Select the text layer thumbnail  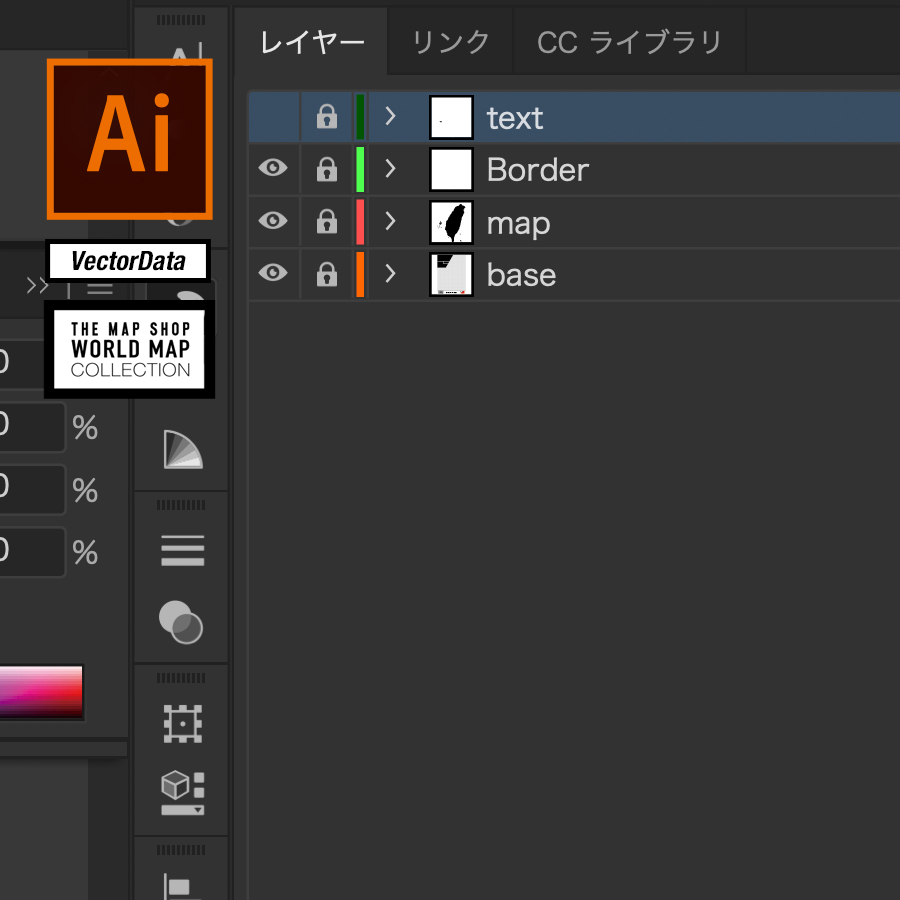(451, 117)
